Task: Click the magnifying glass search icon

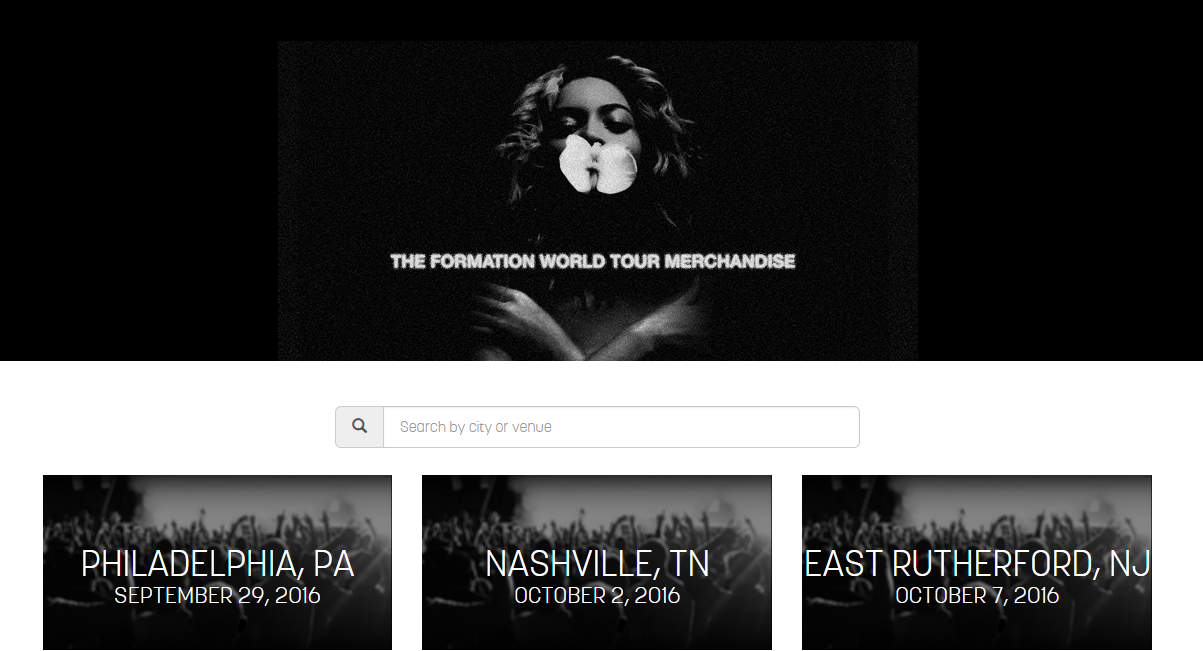Action: 359,426
